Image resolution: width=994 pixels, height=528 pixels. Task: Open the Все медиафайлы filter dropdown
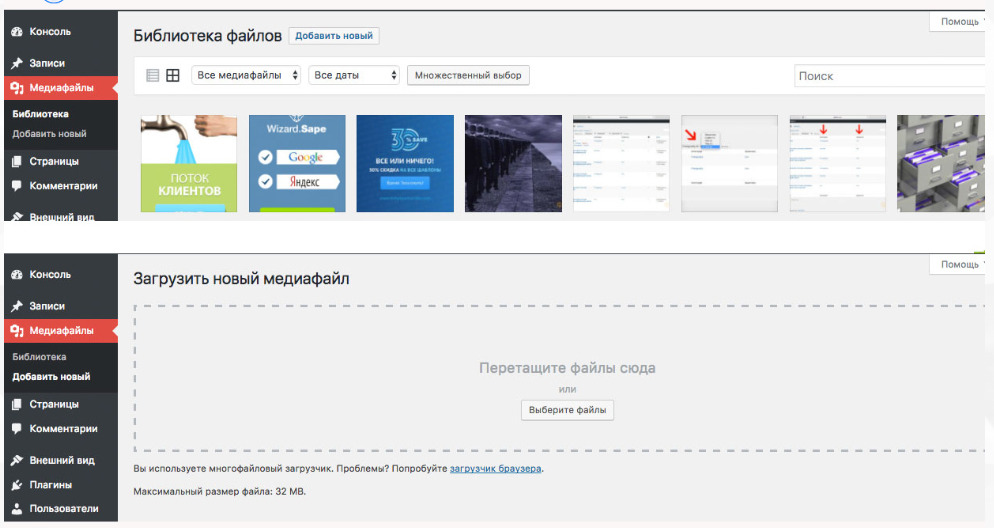click(x=246, y=75)
